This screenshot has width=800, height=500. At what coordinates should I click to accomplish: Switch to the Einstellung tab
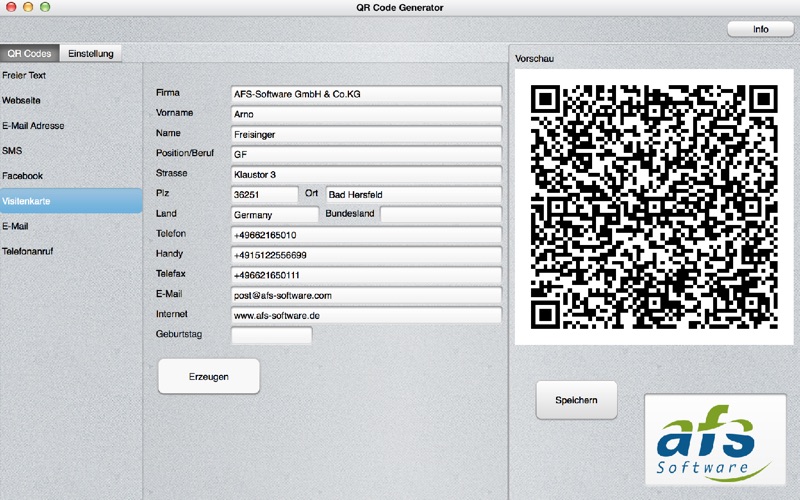click(91, 53)
